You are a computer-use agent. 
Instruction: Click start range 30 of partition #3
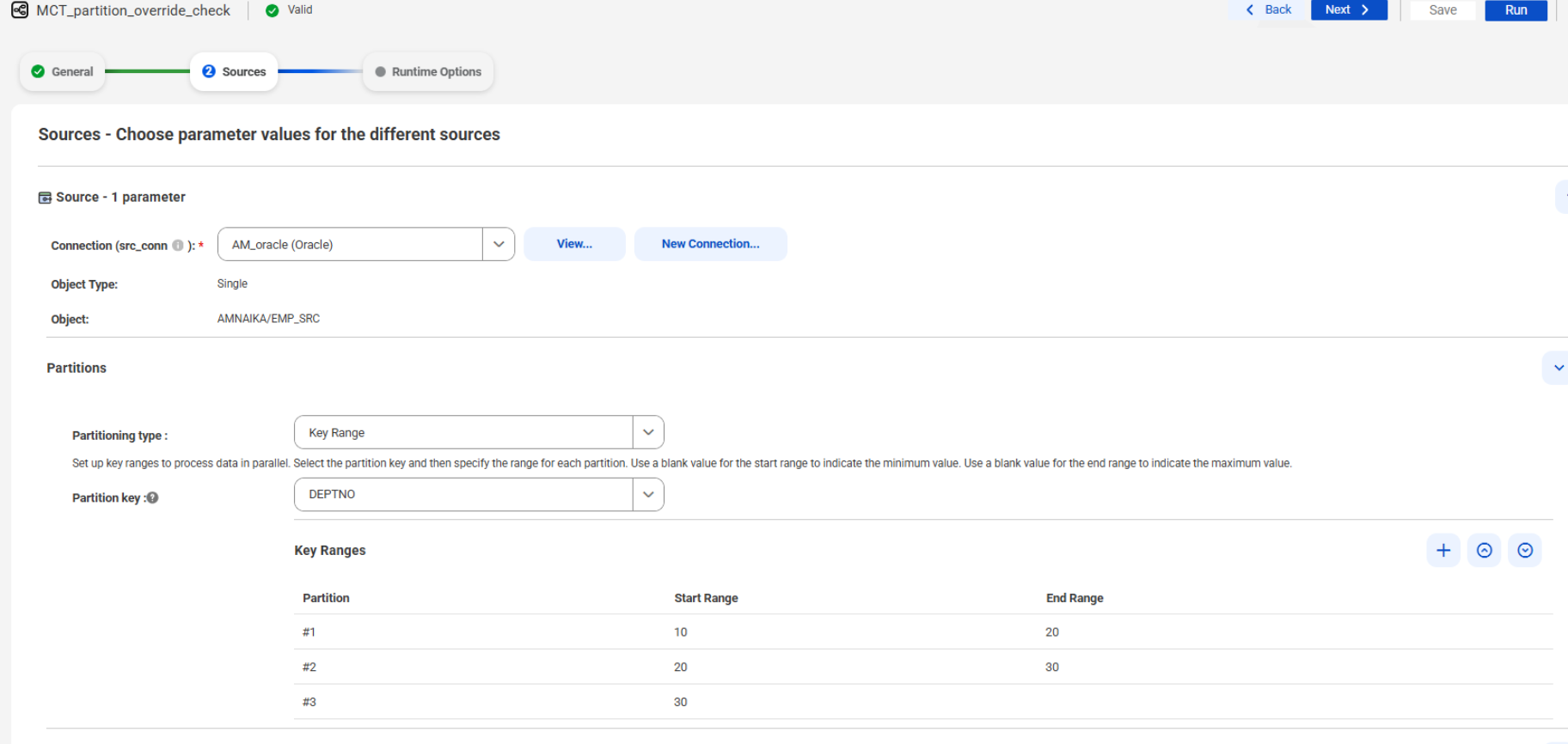point(681,702)
